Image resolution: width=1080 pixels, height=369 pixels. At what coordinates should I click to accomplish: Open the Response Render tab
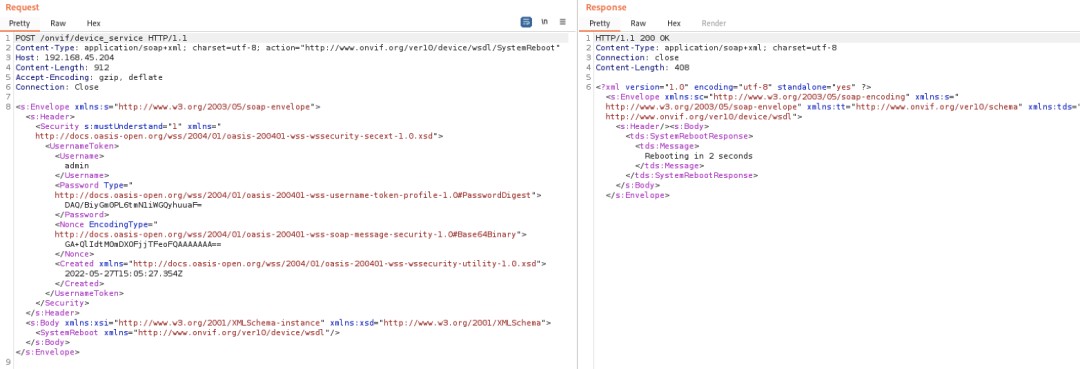point(714,23)
